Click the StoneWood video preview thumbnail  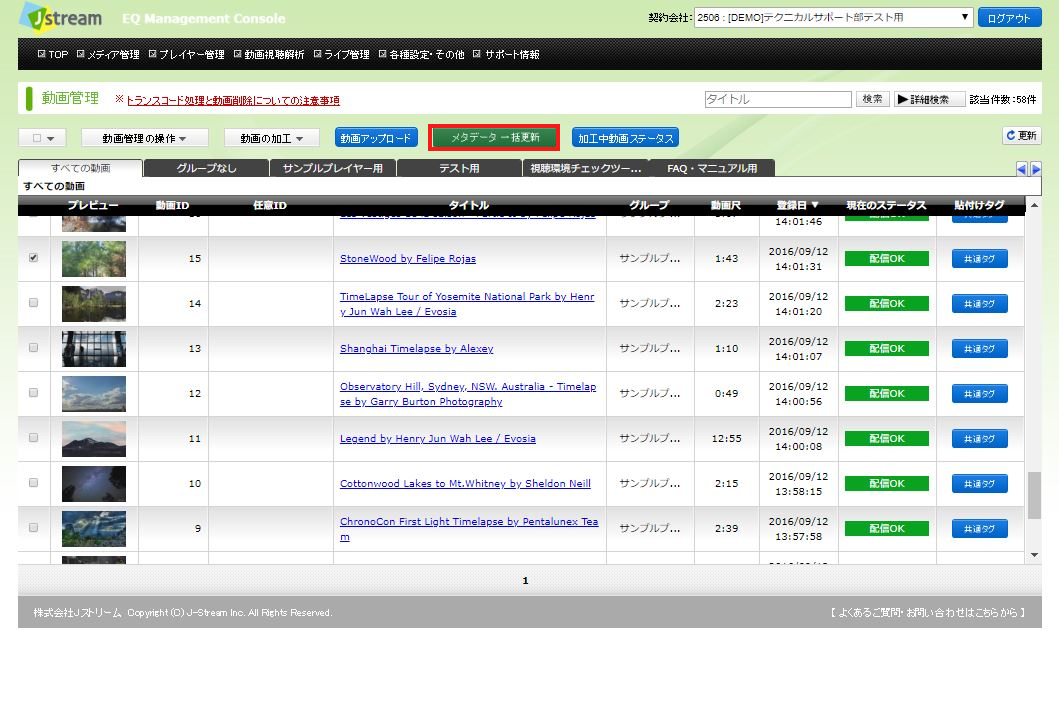94,259
